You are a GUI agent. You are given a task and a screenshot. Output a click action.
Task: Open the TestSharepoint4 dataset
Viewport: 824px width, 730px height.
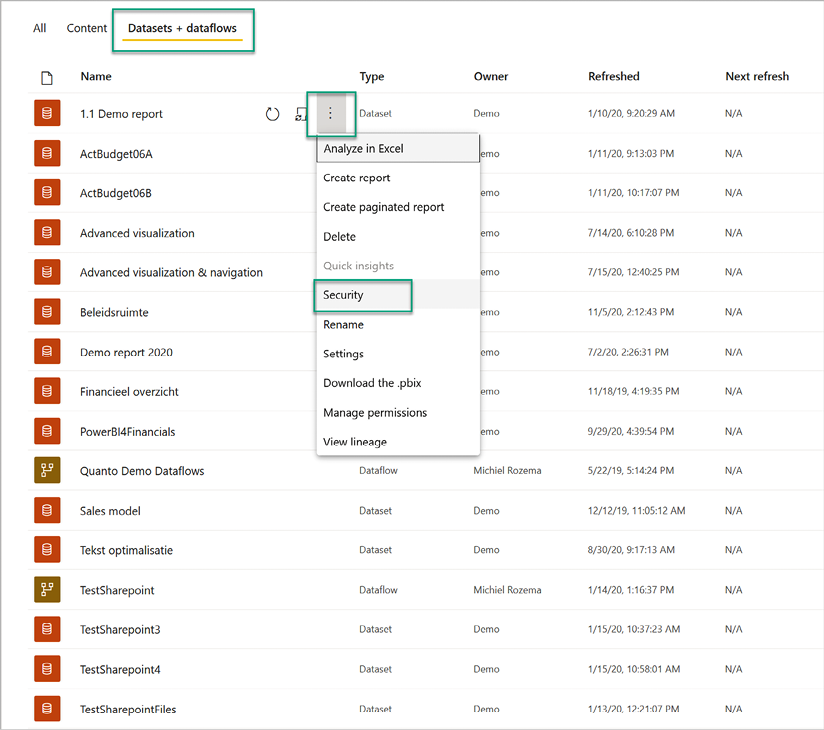(x=120, y=670)
